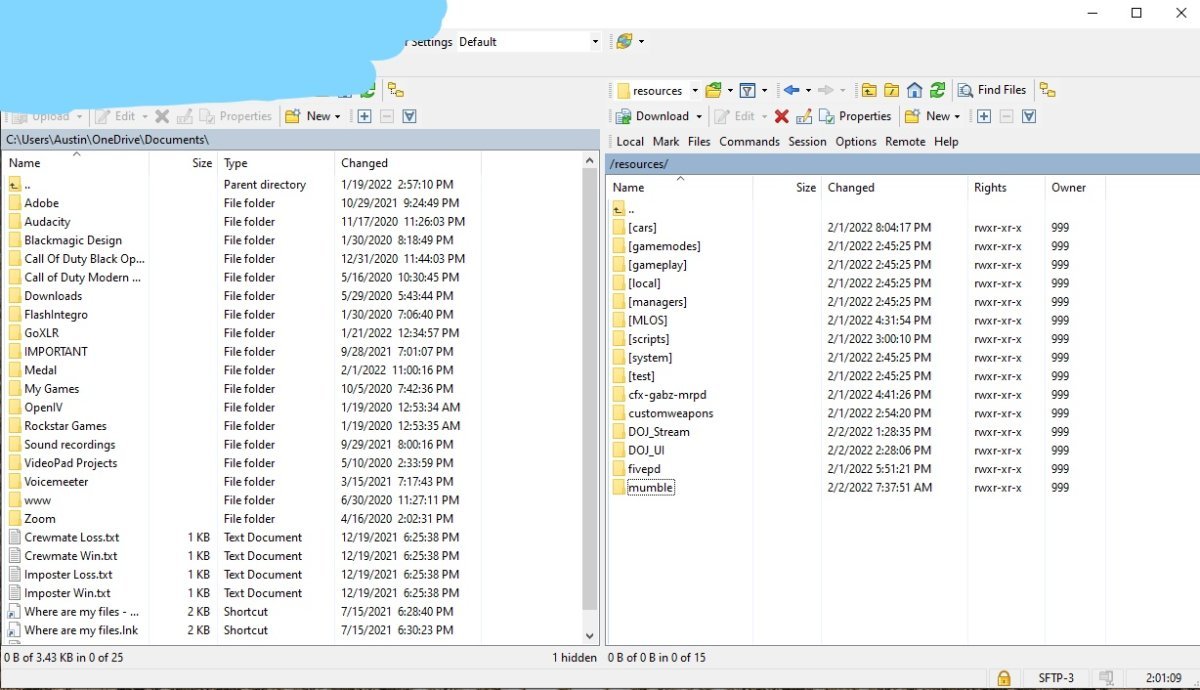Viewport: 1200px width, 690px height.
Task: Click the remote Rename icon
Action: pos(804,116)
